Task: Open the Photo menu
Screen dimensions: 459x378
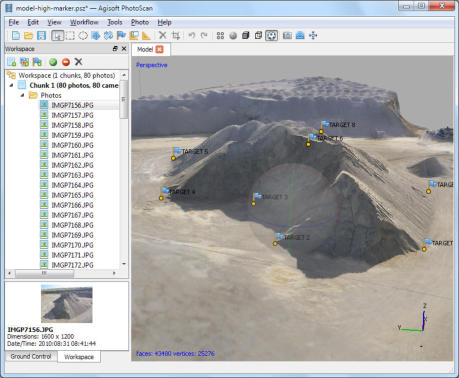Action: click(140, 22)
